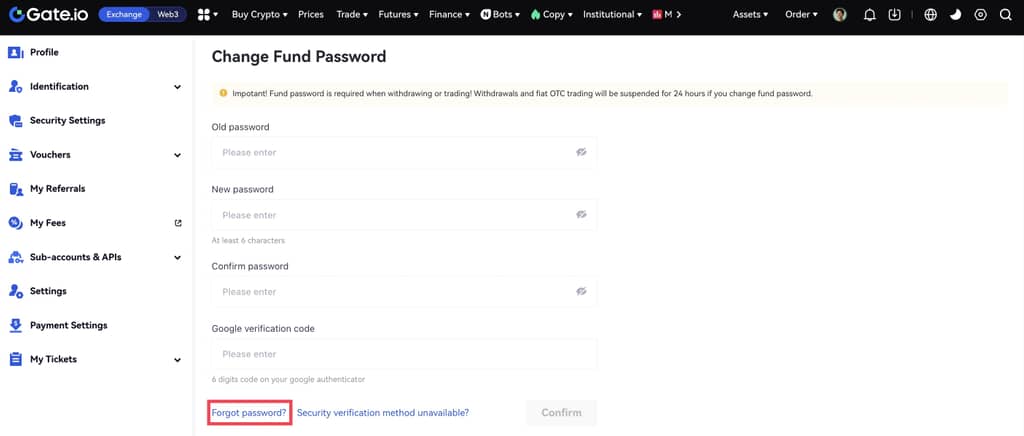This screenshot has height=436, width=1024.
Task: Open the language globe icon
Action: pyautogui.click(x=931, y=15)
